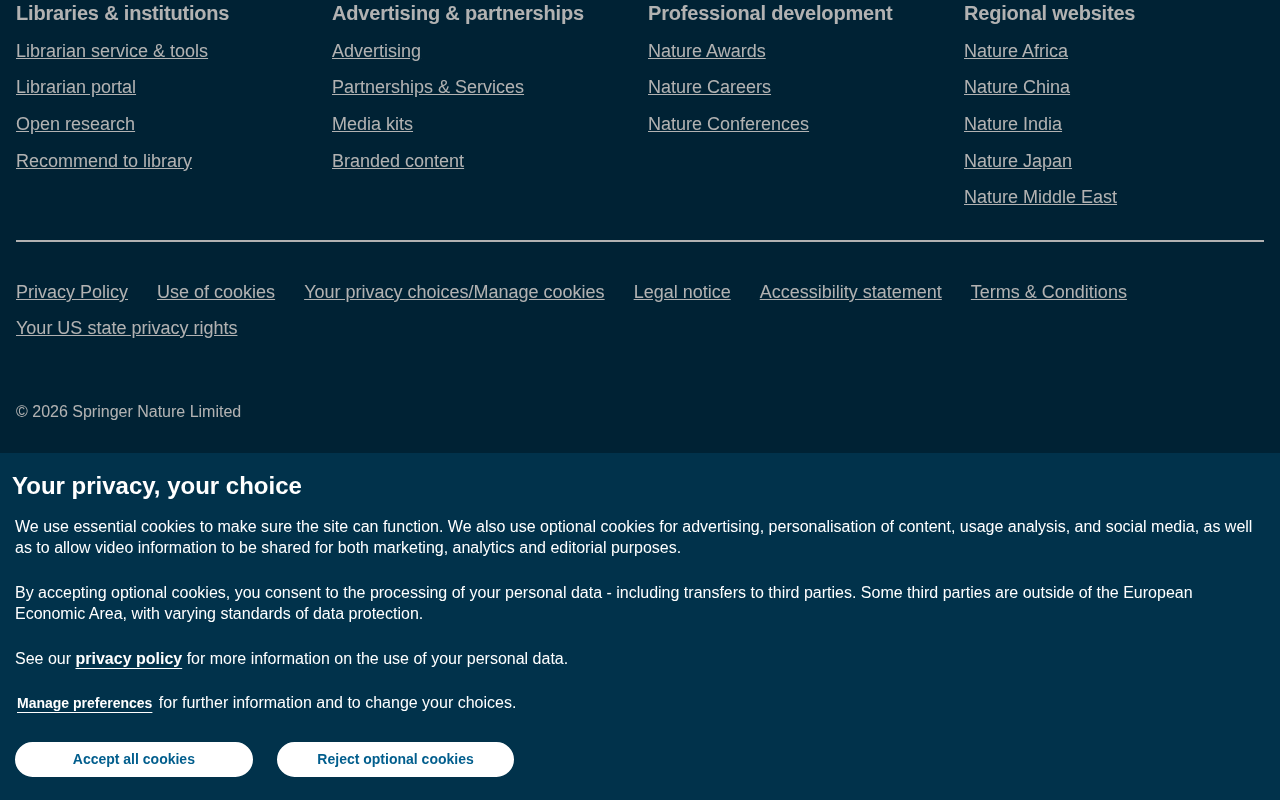The image size is (1280, 800).
Task: Visit the Nature Middle East site
Action: [x=1040, y=197]
